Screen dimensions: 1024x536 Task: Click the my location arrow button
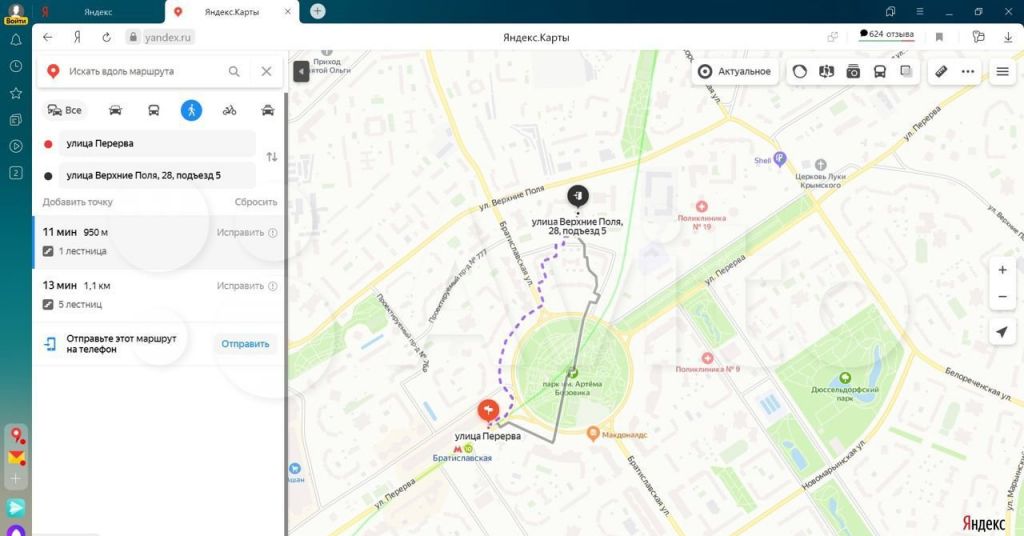click(x=1002, y=332)
